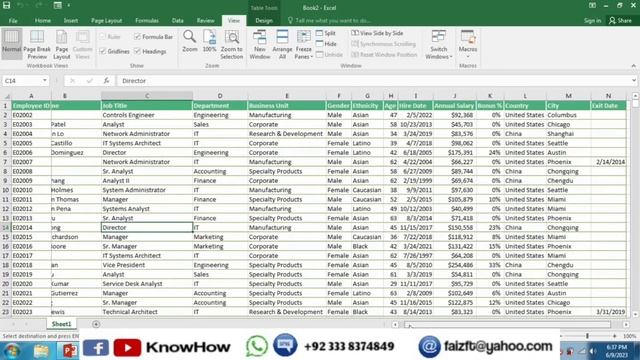
Task: Hide the current window
Action: pos(326,44)
